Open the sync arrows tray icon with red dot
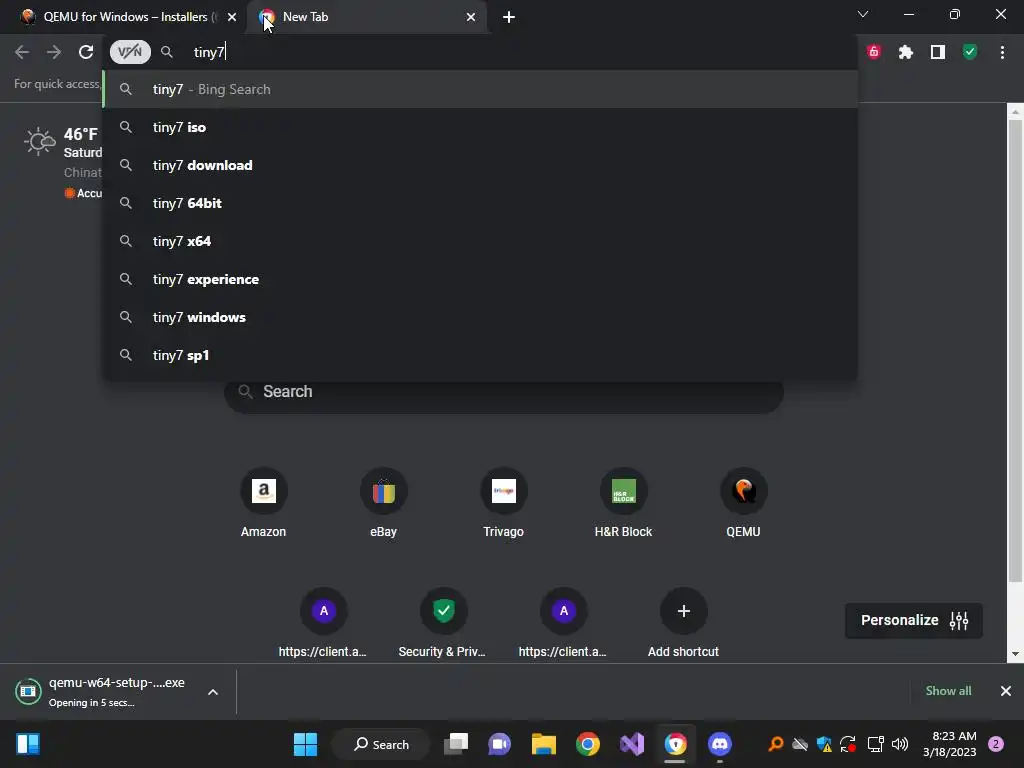Image resolution: width=1024 pixels, height=768 pixels. tap(848, 744)
